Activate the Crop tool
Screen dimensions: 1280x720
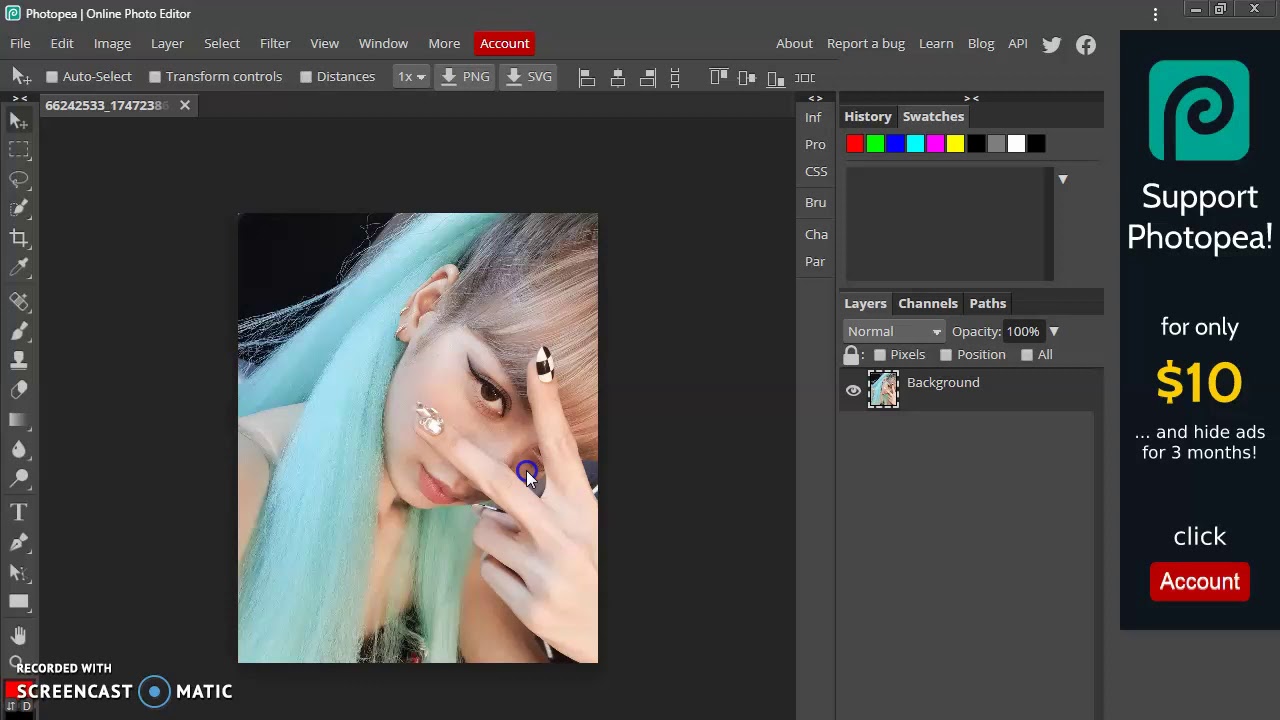(x=19, y=238)
